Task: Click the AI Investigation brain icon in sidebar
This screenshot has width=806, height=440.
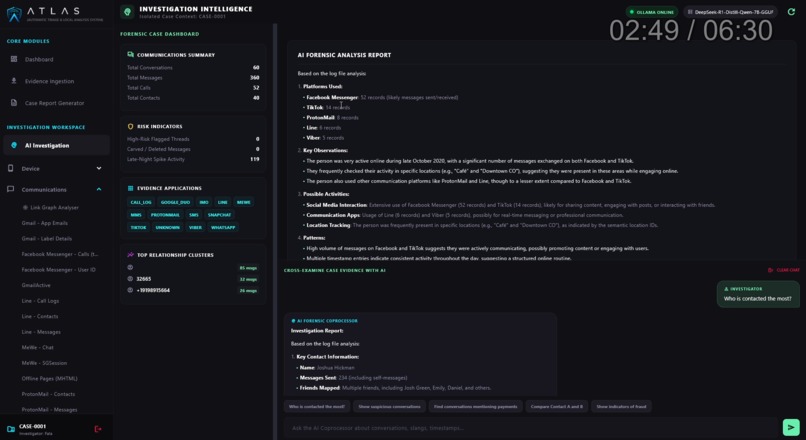Action: 14,145
